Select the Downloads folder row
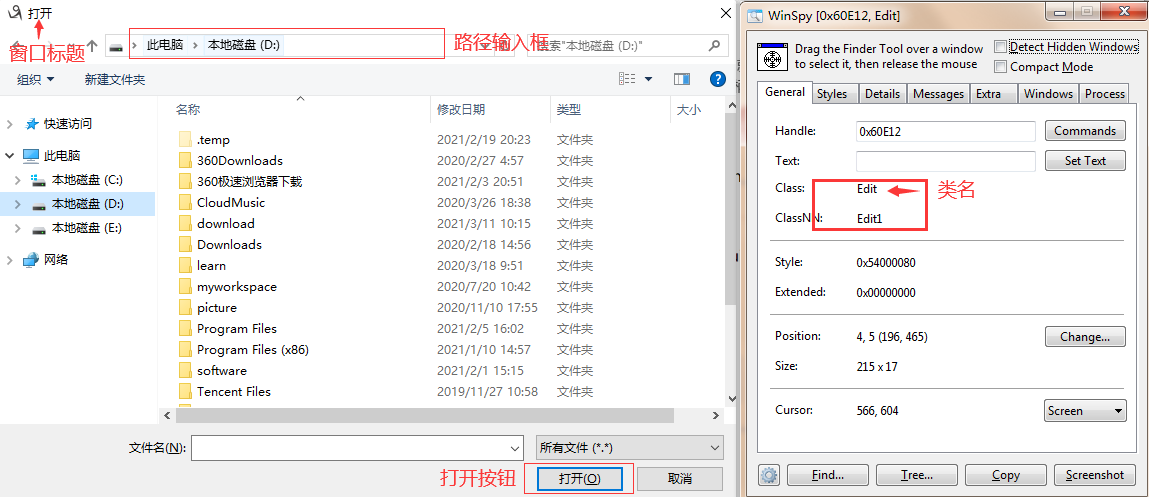Screen dimensions: 1149x497 tap(388, 245)
